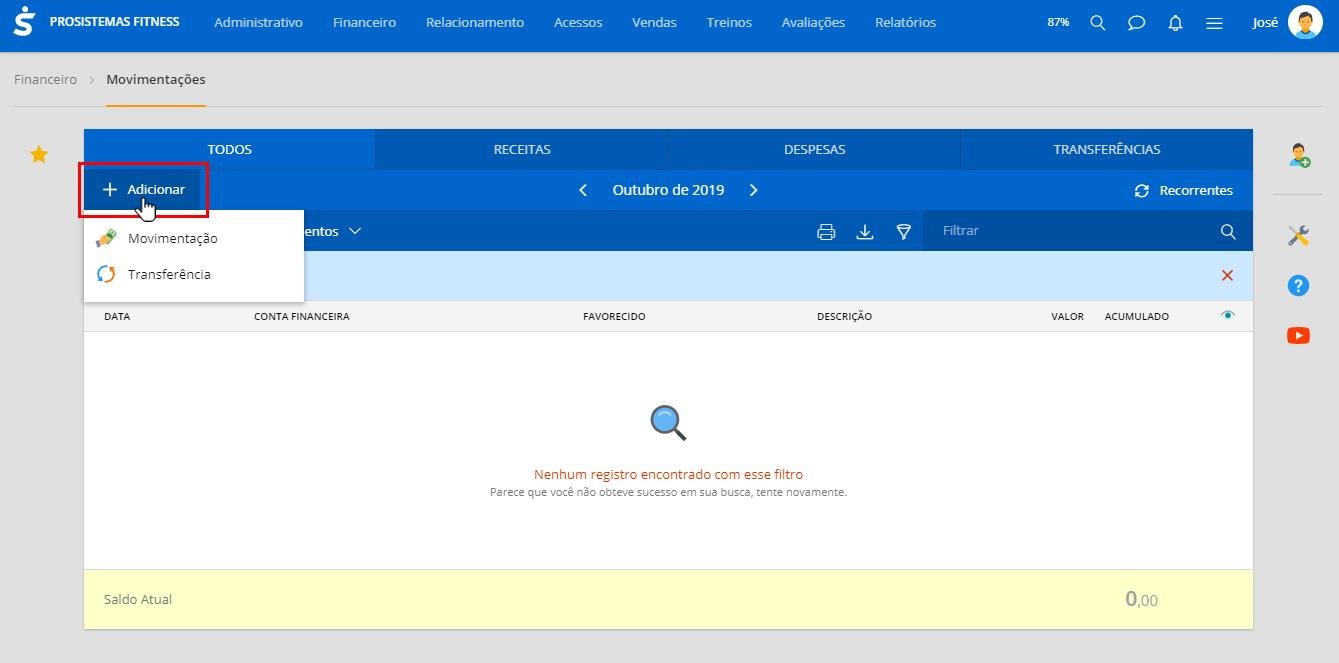Expand the dropdown chevron beside Adicionar menu
This screenshot has height=663, width=1339.
pyautogui.click(x=354, y=231)
